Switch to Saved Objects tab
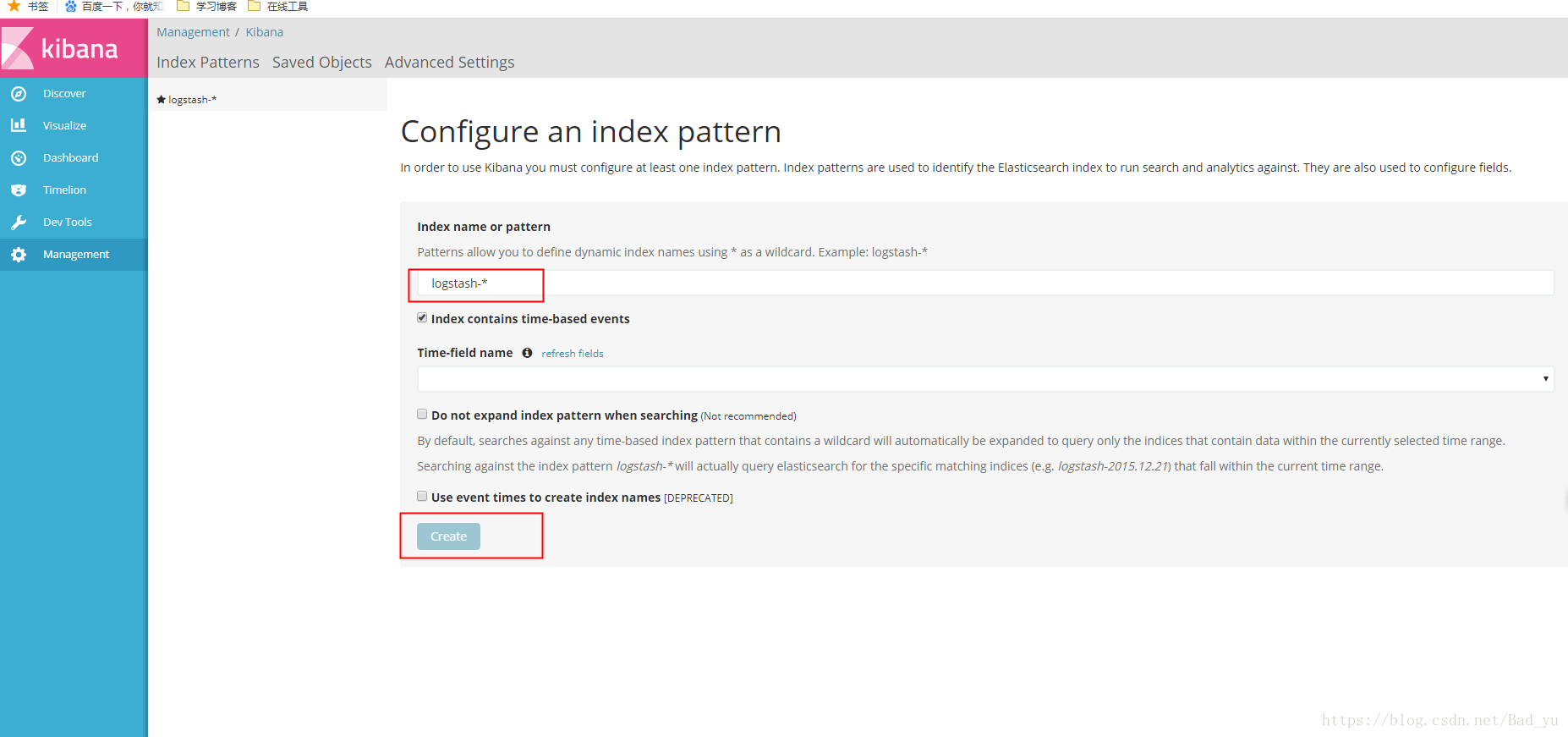1568x737 pixels. tap(322, 63)
